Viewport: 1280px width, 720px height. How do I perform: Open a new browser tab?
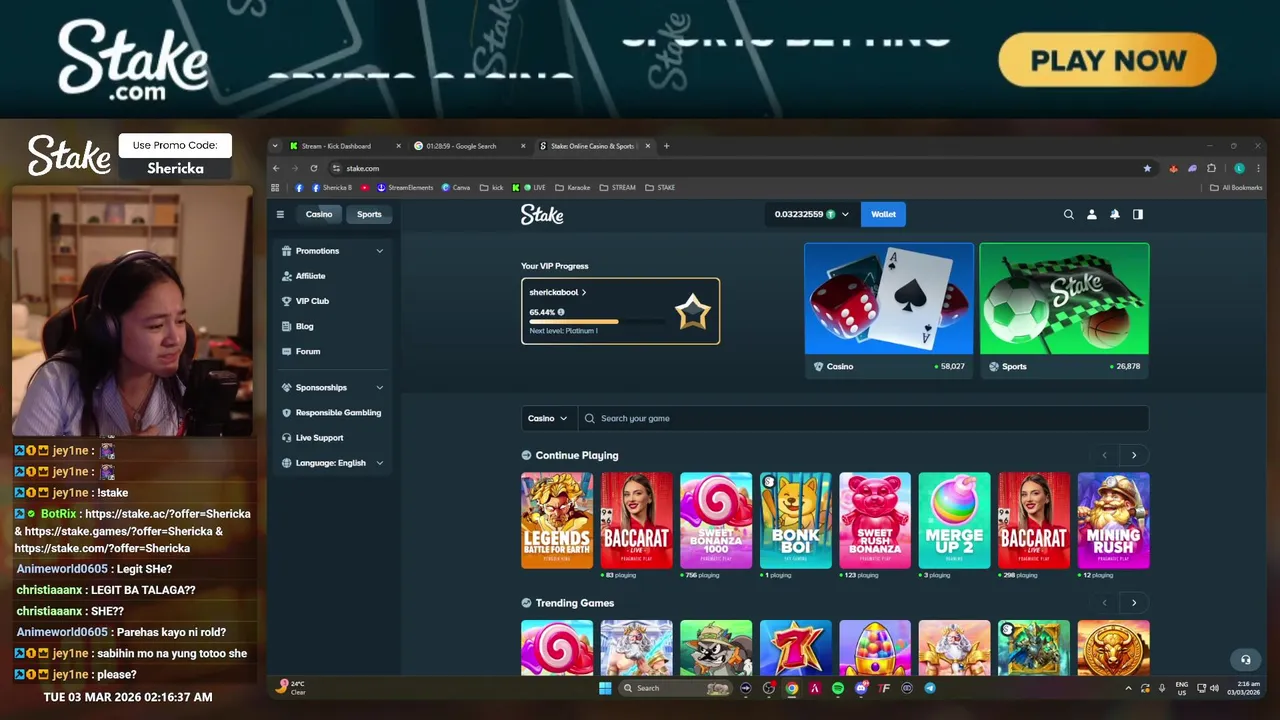[x=667, y=146]
